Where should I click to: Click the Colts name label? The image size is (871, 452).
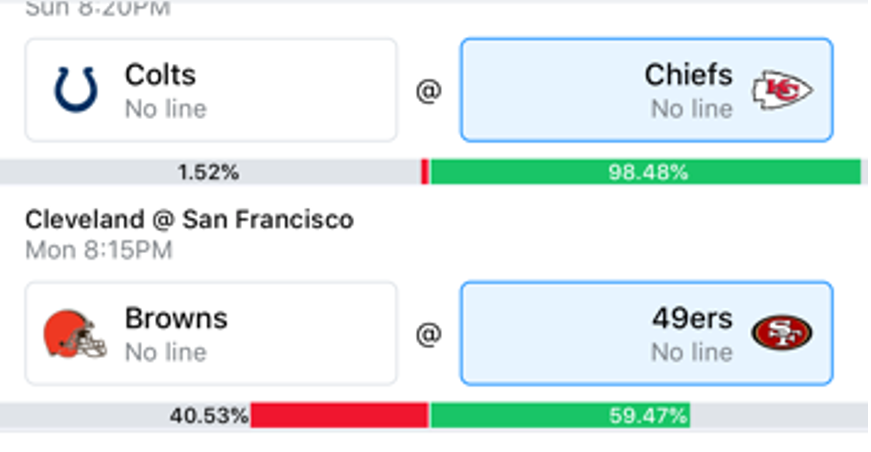161,75
